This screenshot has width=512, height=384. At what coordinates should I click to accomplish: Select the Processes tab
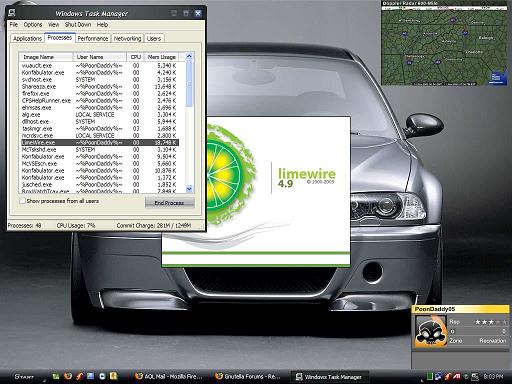(60, 37)
